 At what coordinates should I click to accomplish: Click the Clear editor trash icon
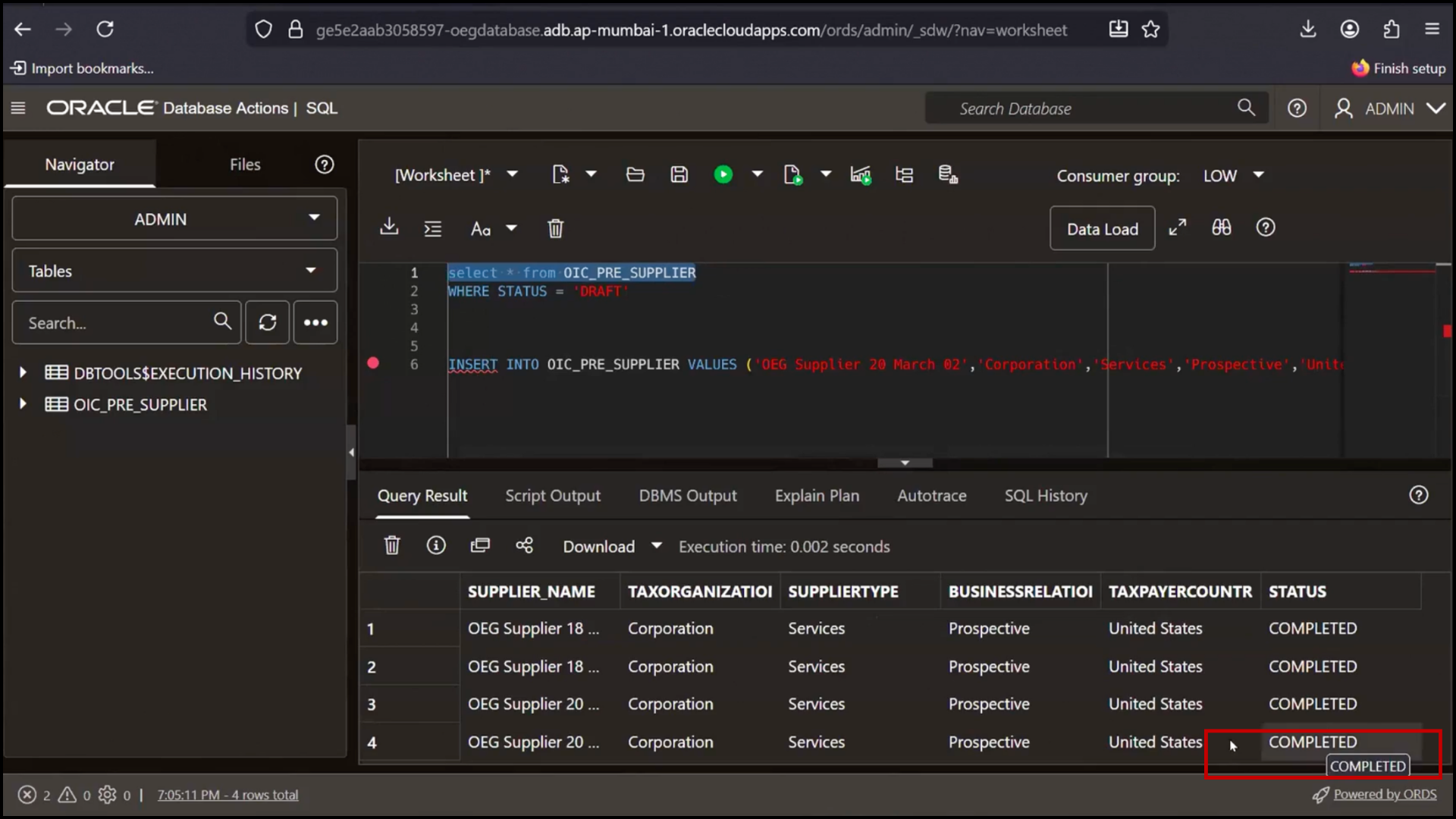click(x=555, y=228)
